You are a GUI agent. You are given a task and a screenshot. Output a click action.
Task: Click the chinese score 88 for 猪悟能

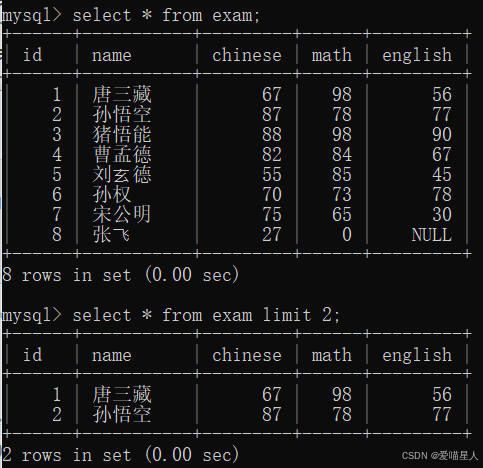click(x=272, y=135)
